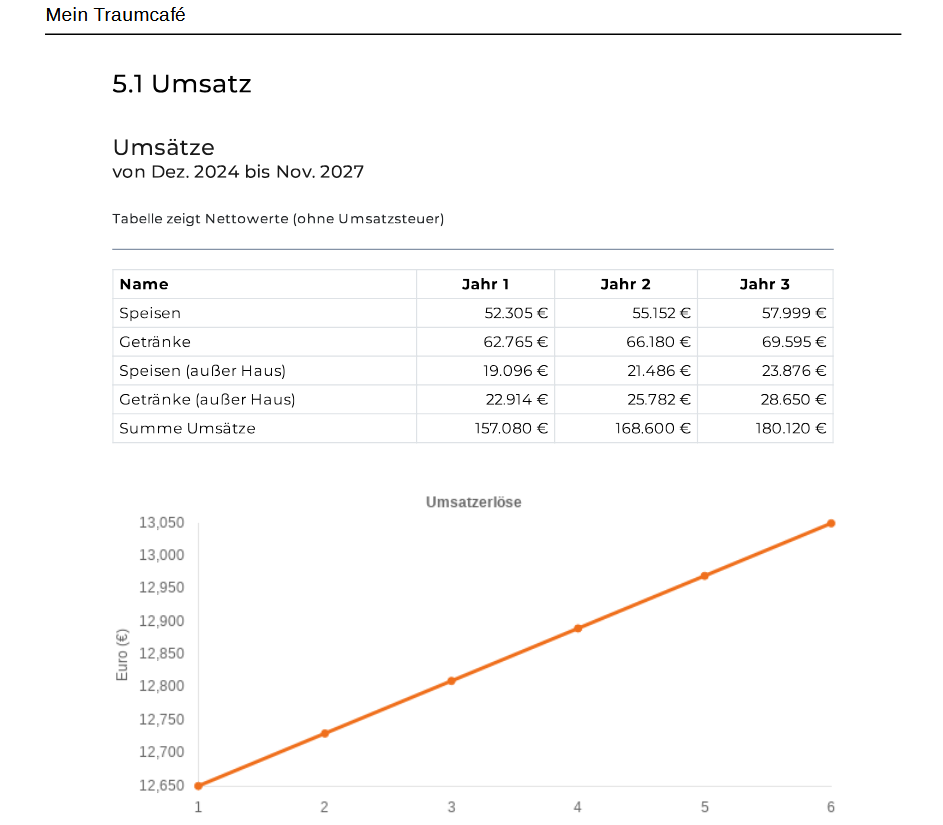Click the cell value 22.914 €

click(517, 400)
